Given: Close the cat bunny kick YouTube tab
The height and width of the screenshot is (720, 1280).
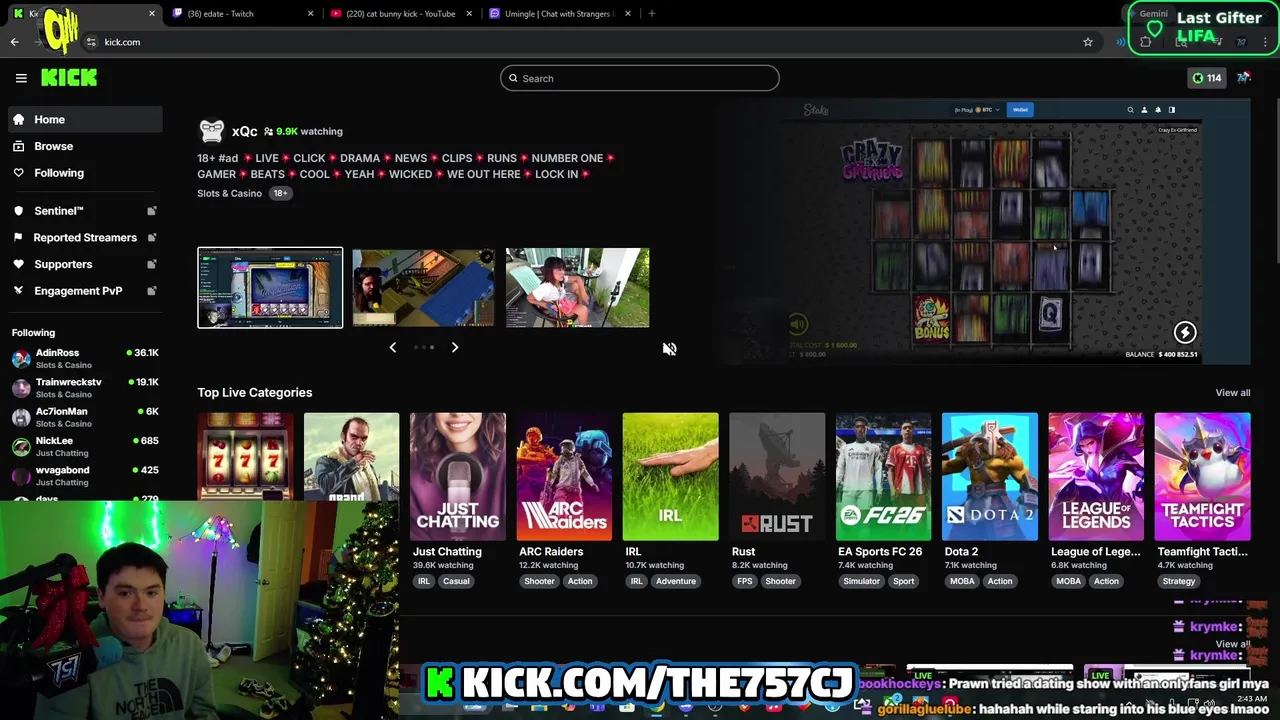Looking at the screenshot, I should click(469, 14).
